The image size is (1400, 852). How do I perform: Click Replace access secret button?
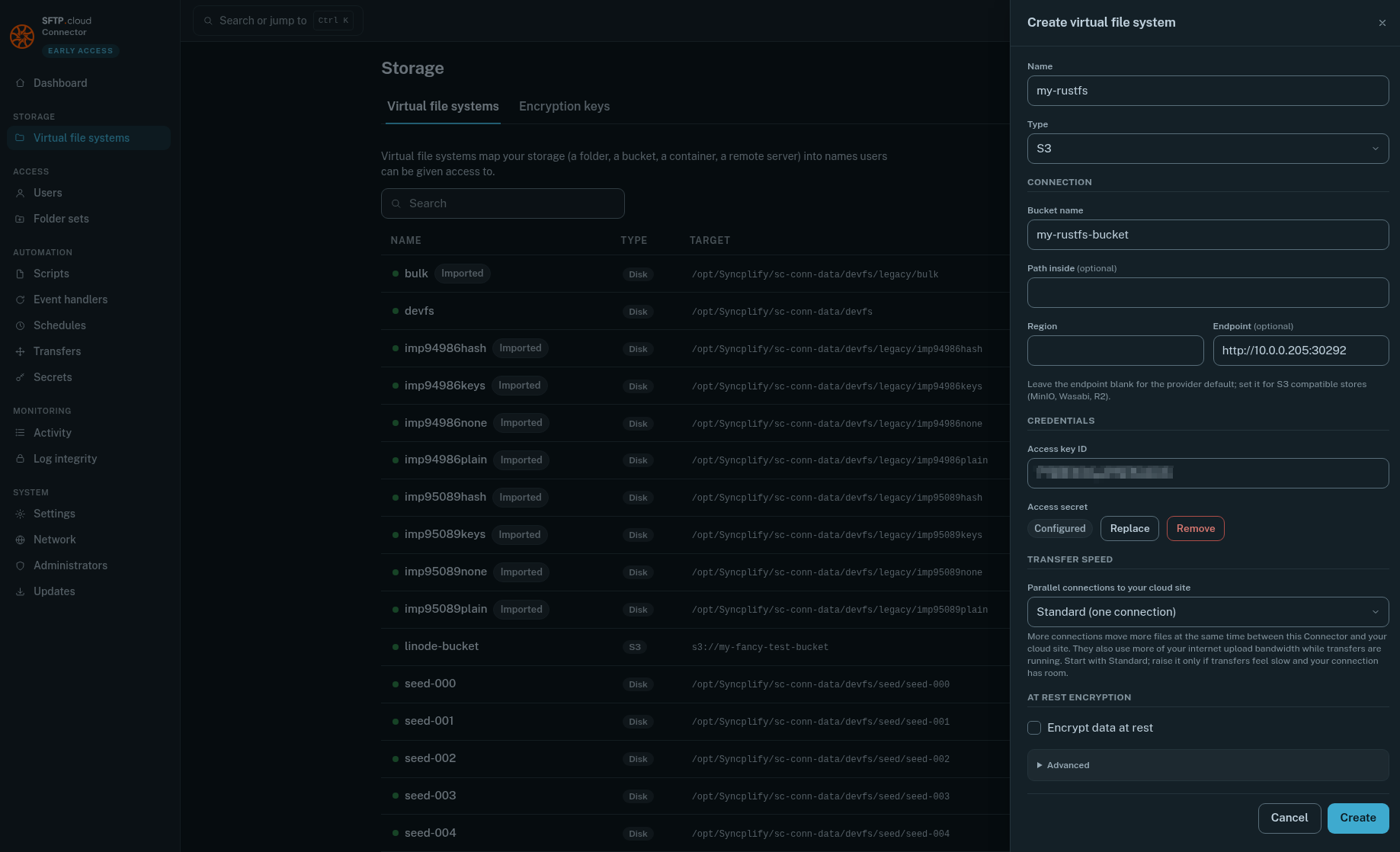1129,529
